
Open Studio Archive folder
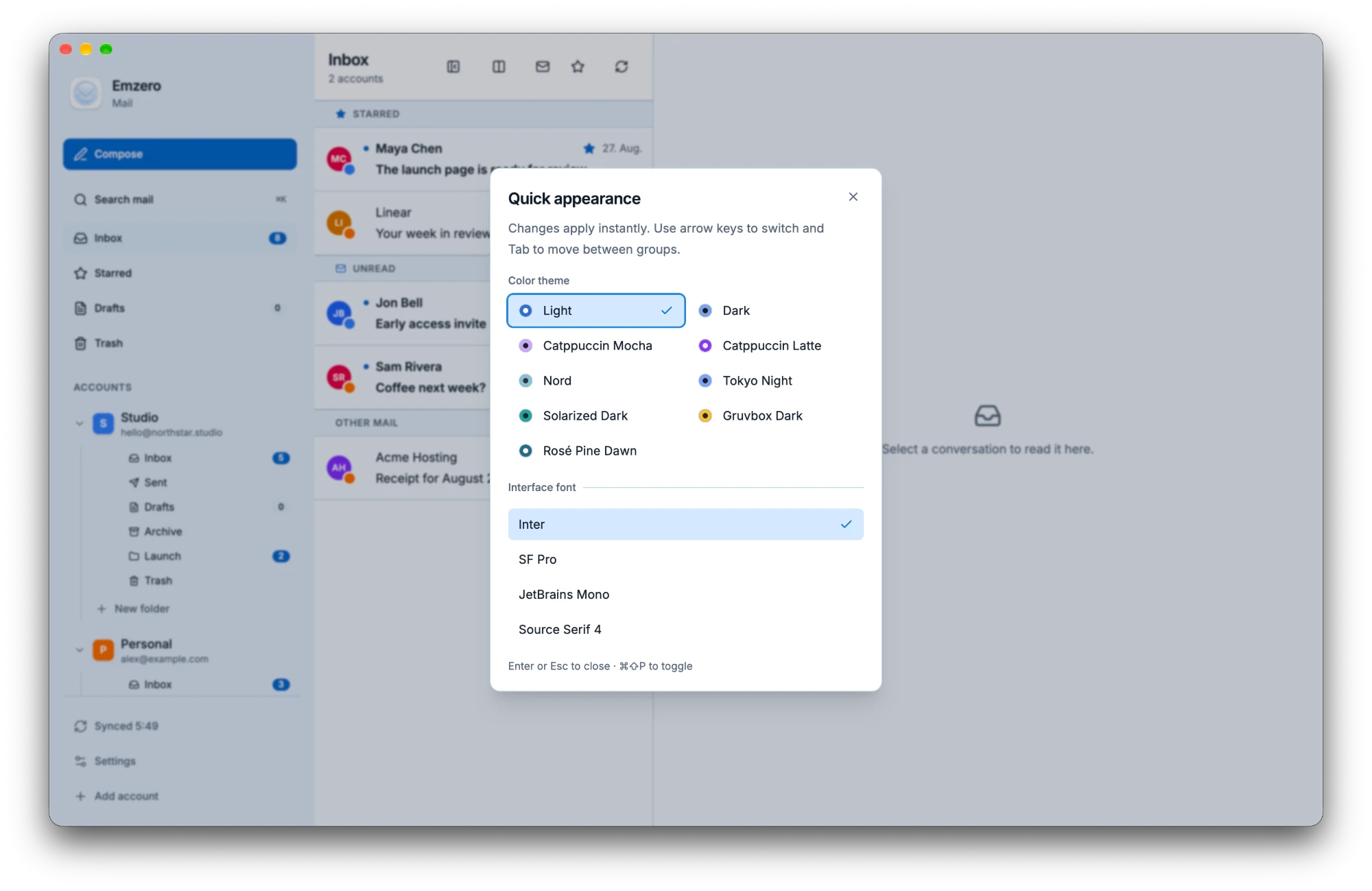(x=208, y=532)
